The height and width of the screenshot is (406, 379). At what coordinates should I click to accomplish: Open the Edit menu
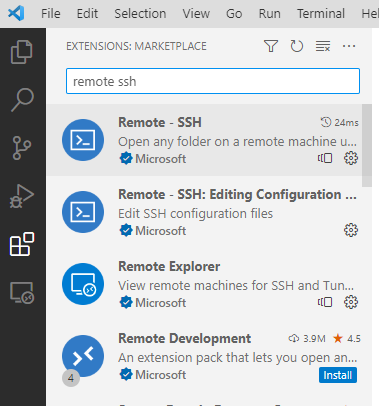pyautogui.click(x=87, y=14)
